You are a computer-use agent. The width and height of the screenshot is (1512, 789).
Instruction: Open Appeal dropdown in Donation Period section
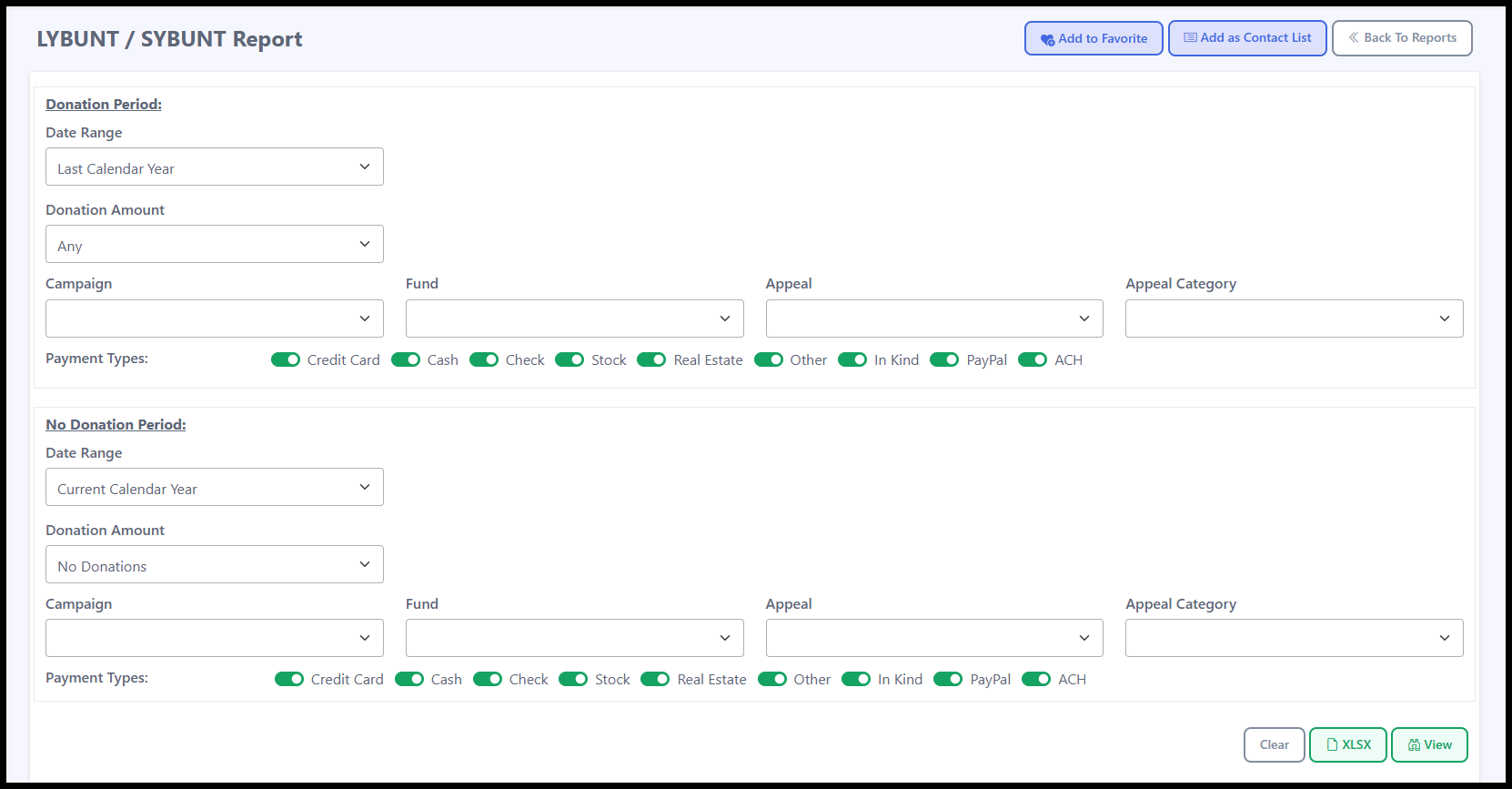[934, 319]
